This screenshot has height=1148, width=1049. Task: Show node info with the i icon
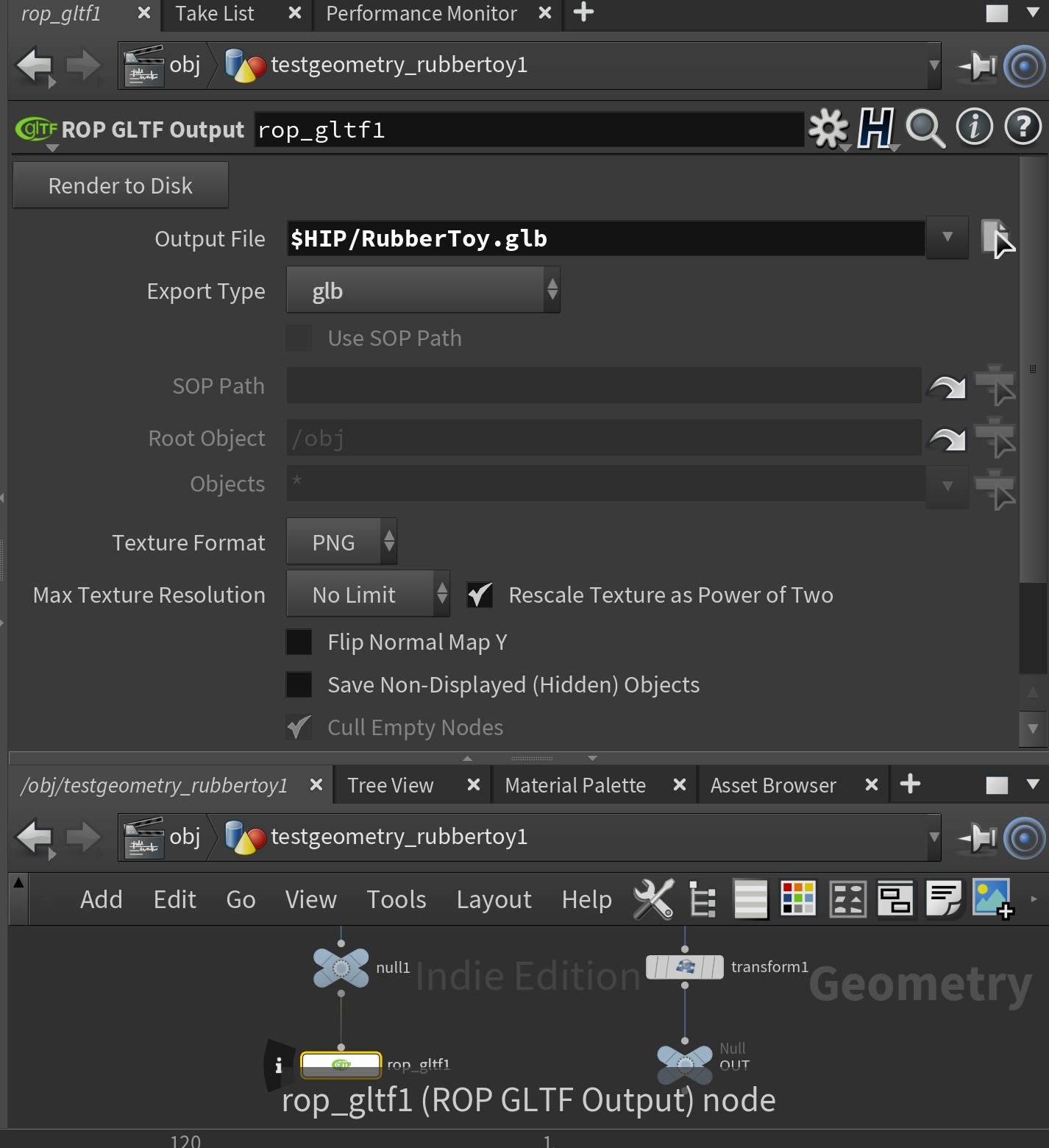[x=974, y=127]
